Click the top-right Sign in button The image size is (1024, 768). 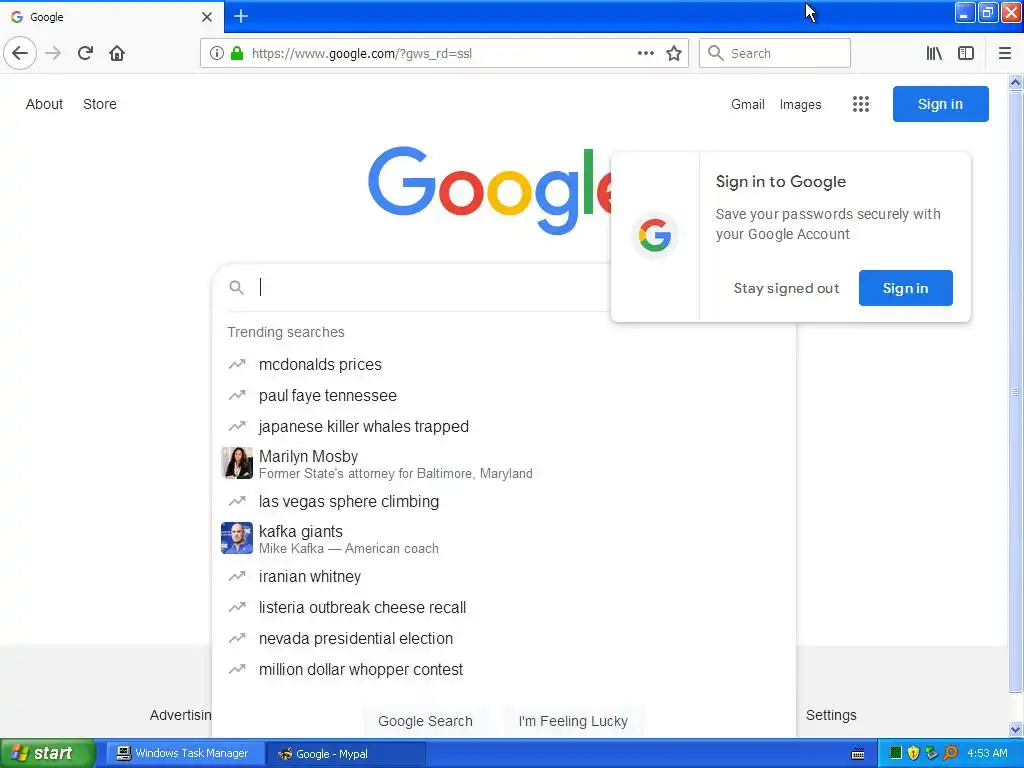[940, 104]
